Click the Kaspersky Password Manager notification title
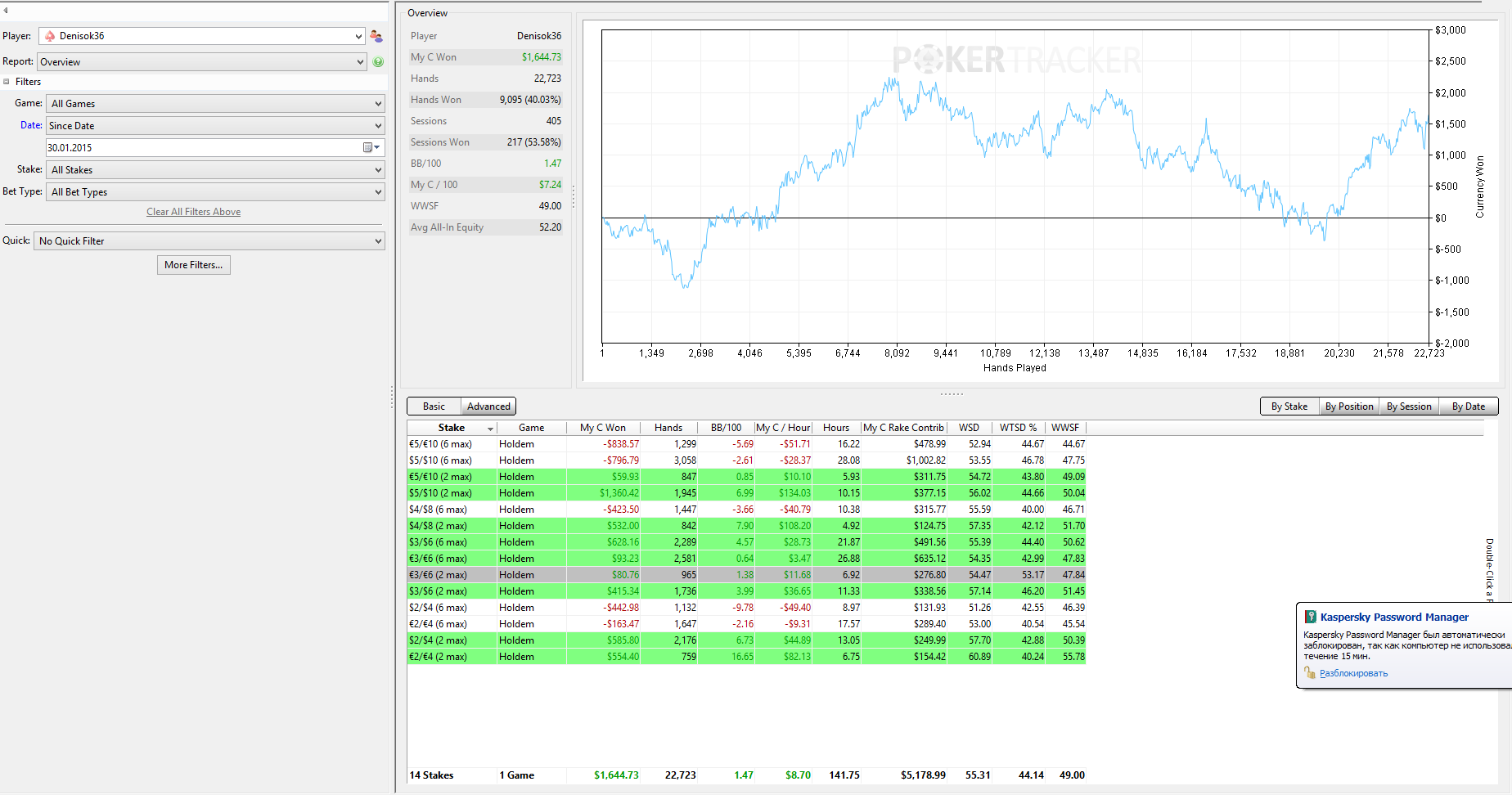 [x=1394, y=618]
